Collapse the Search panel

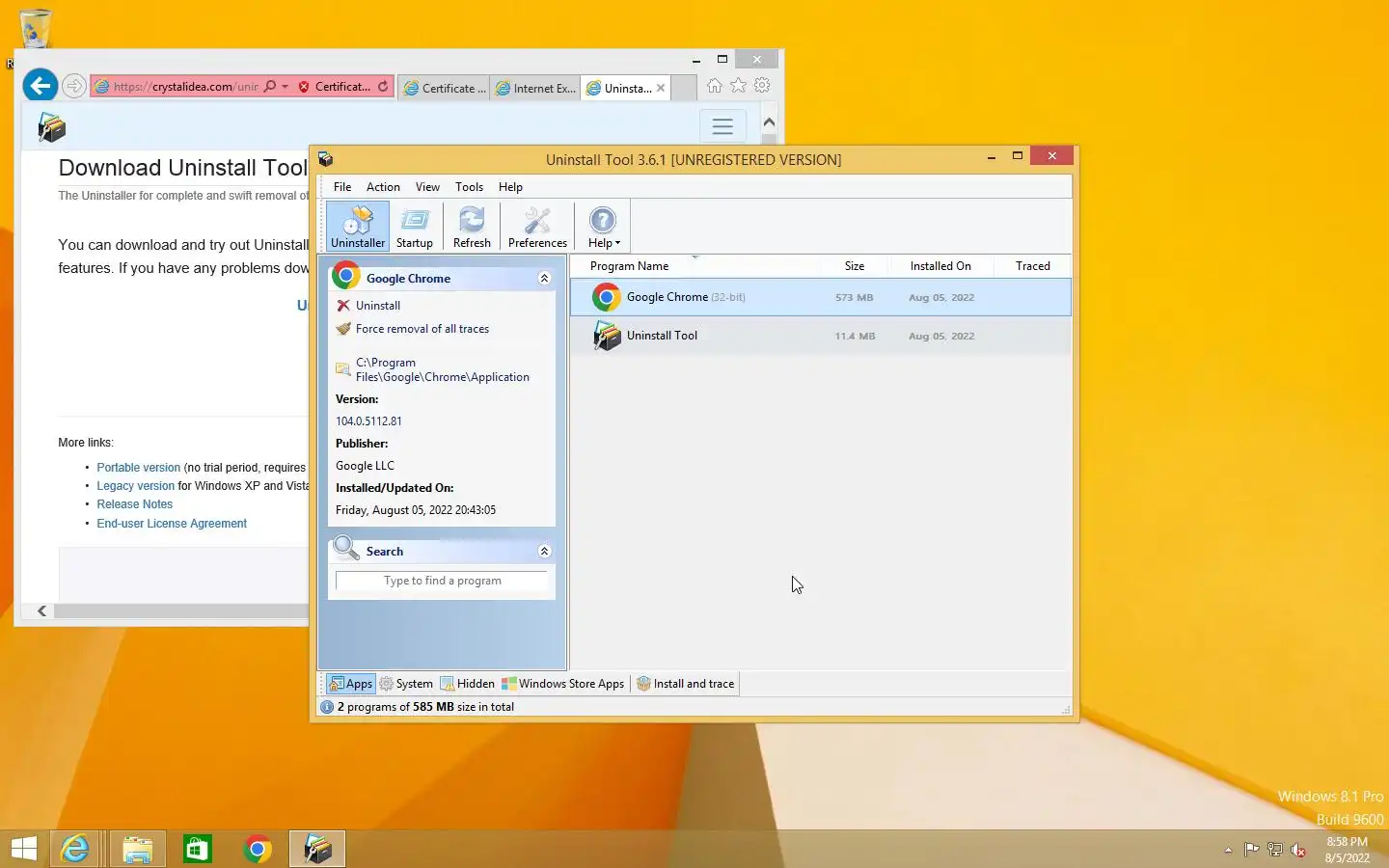click(544, 551)
